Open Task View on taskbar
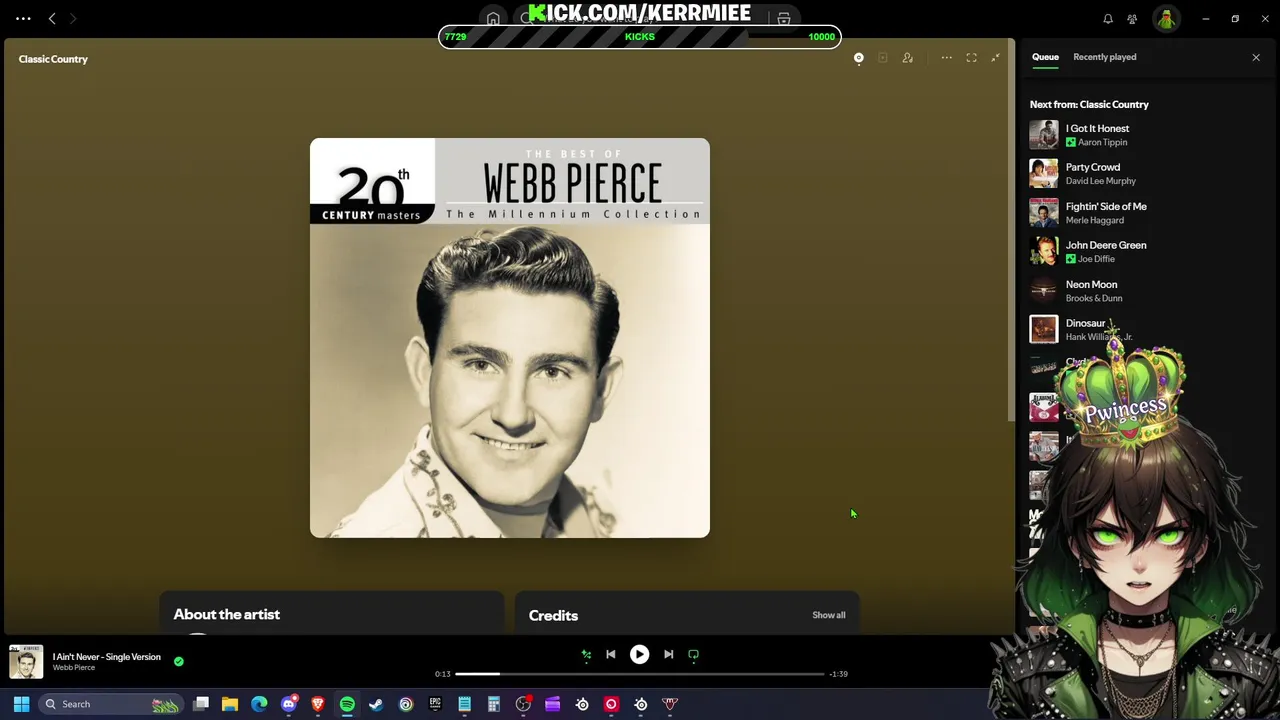Screen dimensions: 1280x720 (x=200, y=704)
